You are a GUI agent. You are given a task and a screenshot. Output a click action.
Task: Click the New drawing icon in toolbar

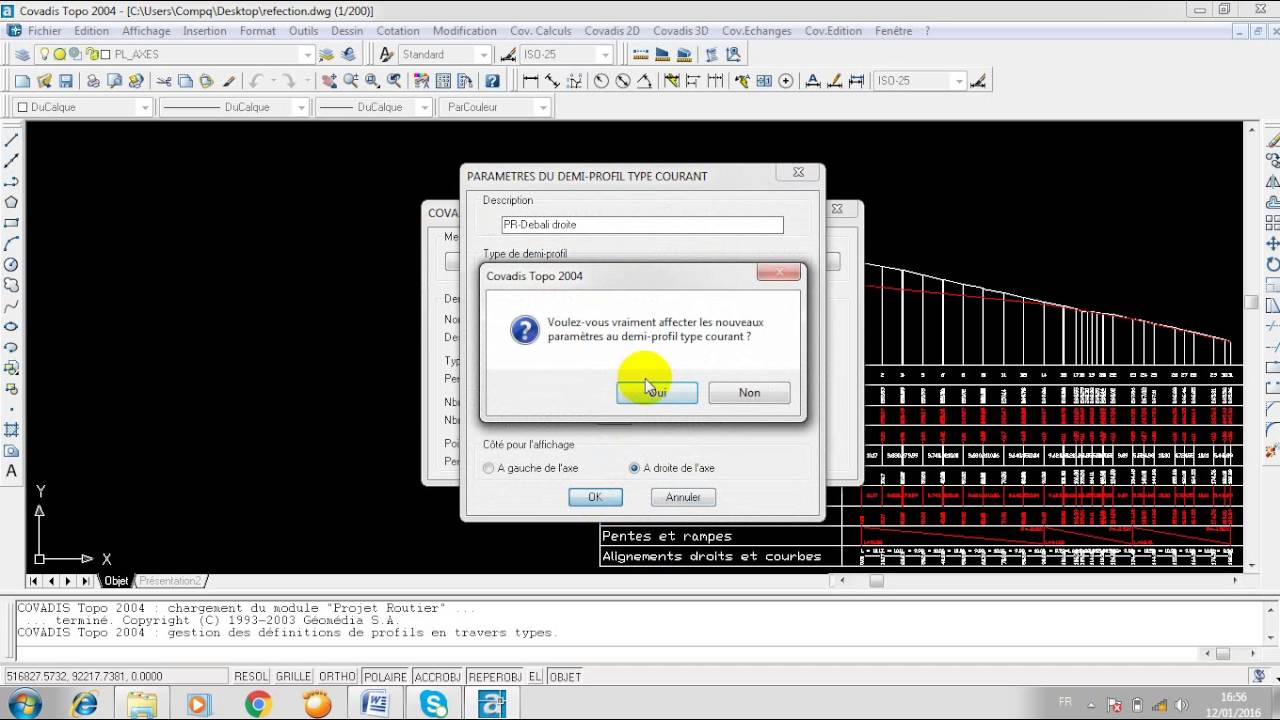point(22,81)
